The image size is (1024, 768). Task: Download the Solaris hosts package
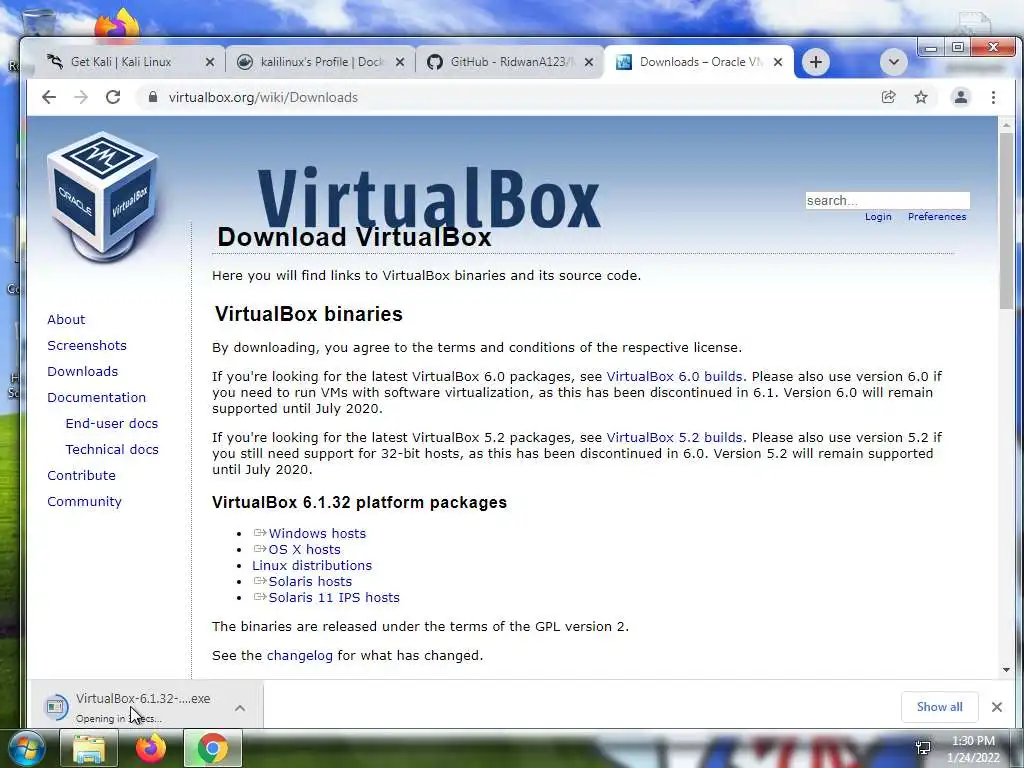pos(310,582)
